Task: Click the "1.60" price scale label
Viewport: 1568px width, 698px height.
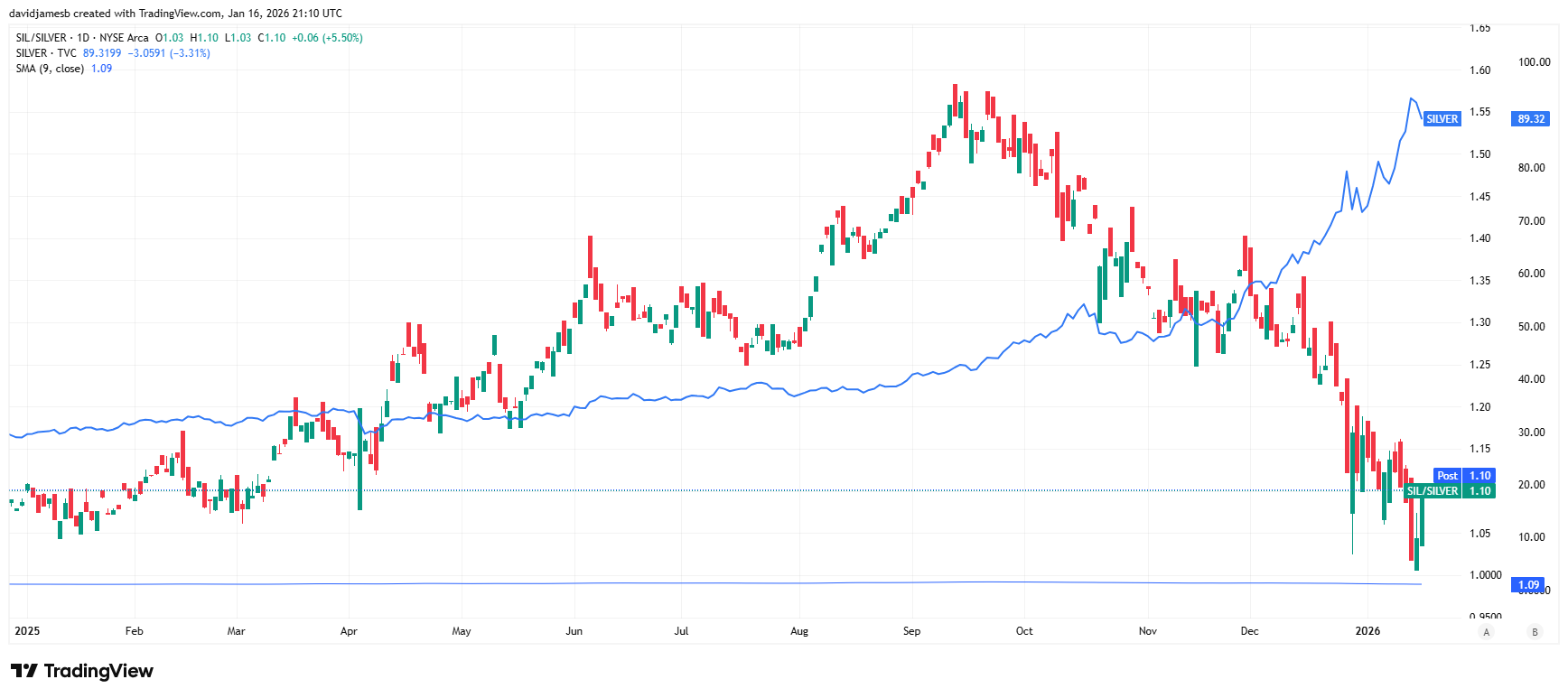Action: (1479, 70)
